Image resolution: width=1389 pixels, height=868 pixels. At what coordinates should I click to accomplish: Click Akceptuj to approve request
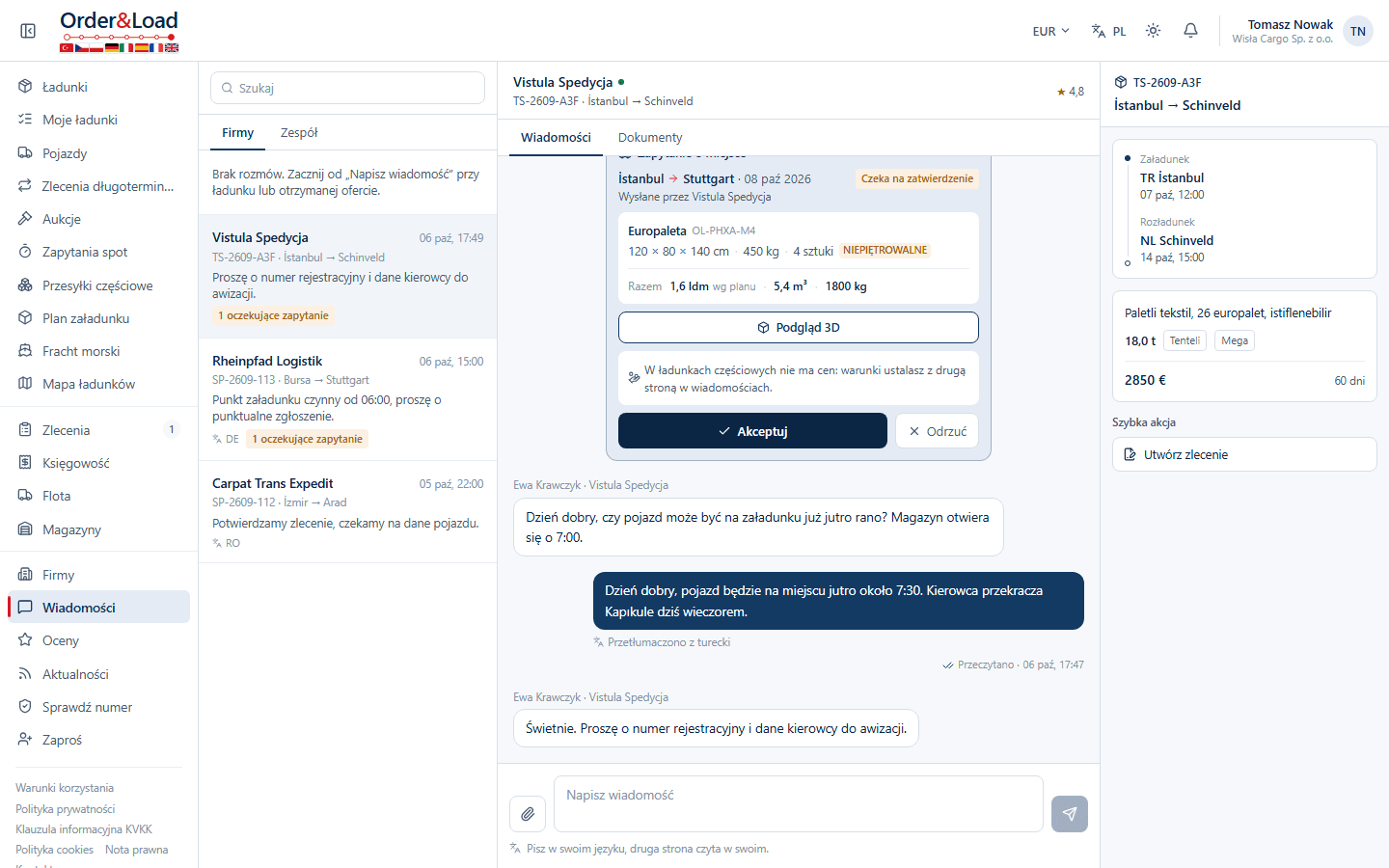click(752, 431)
